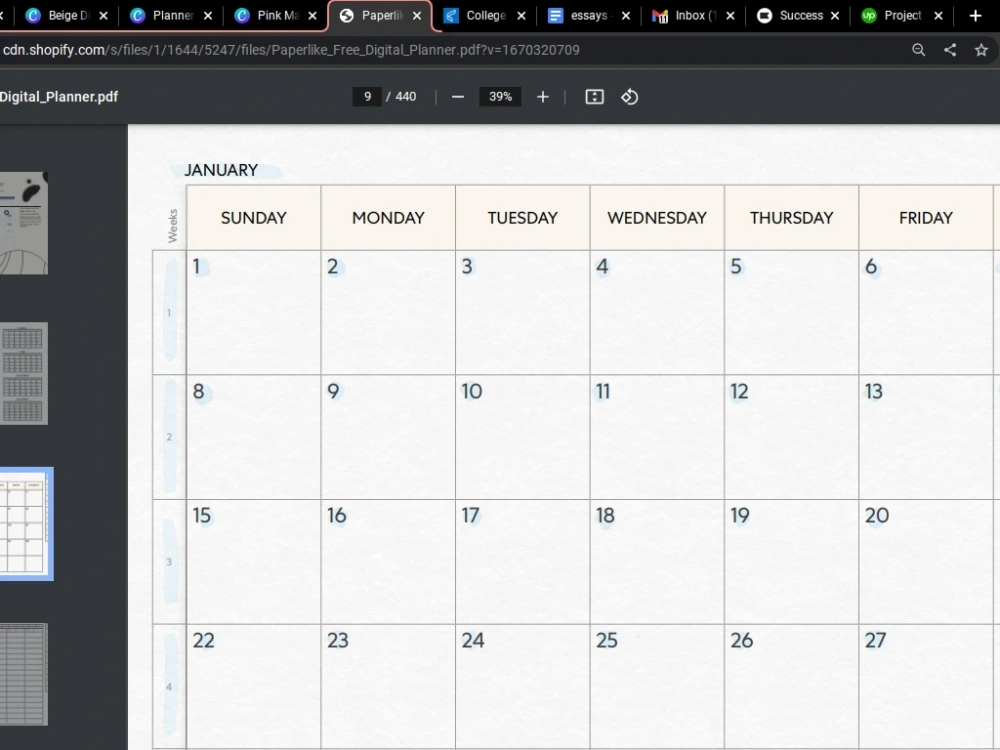
Task: Click the WEDNESDAY column header
Action: click(657, 218)
